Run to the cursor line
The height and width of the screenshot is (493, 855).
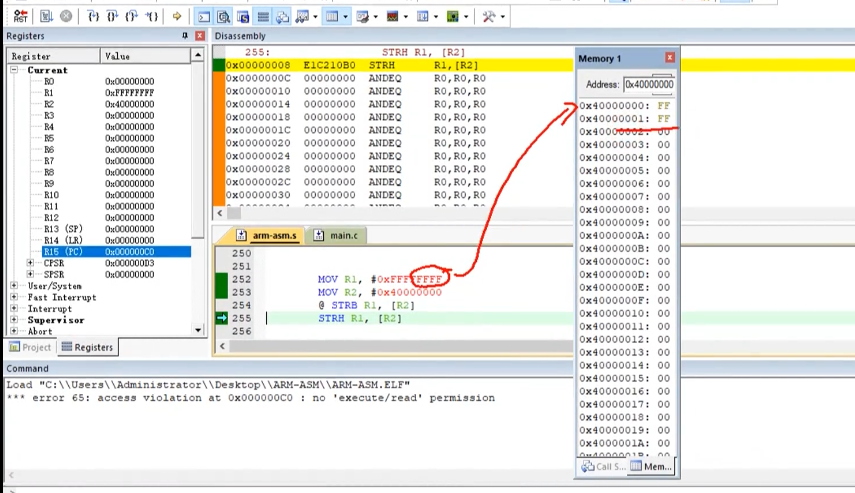pos(151,16)
